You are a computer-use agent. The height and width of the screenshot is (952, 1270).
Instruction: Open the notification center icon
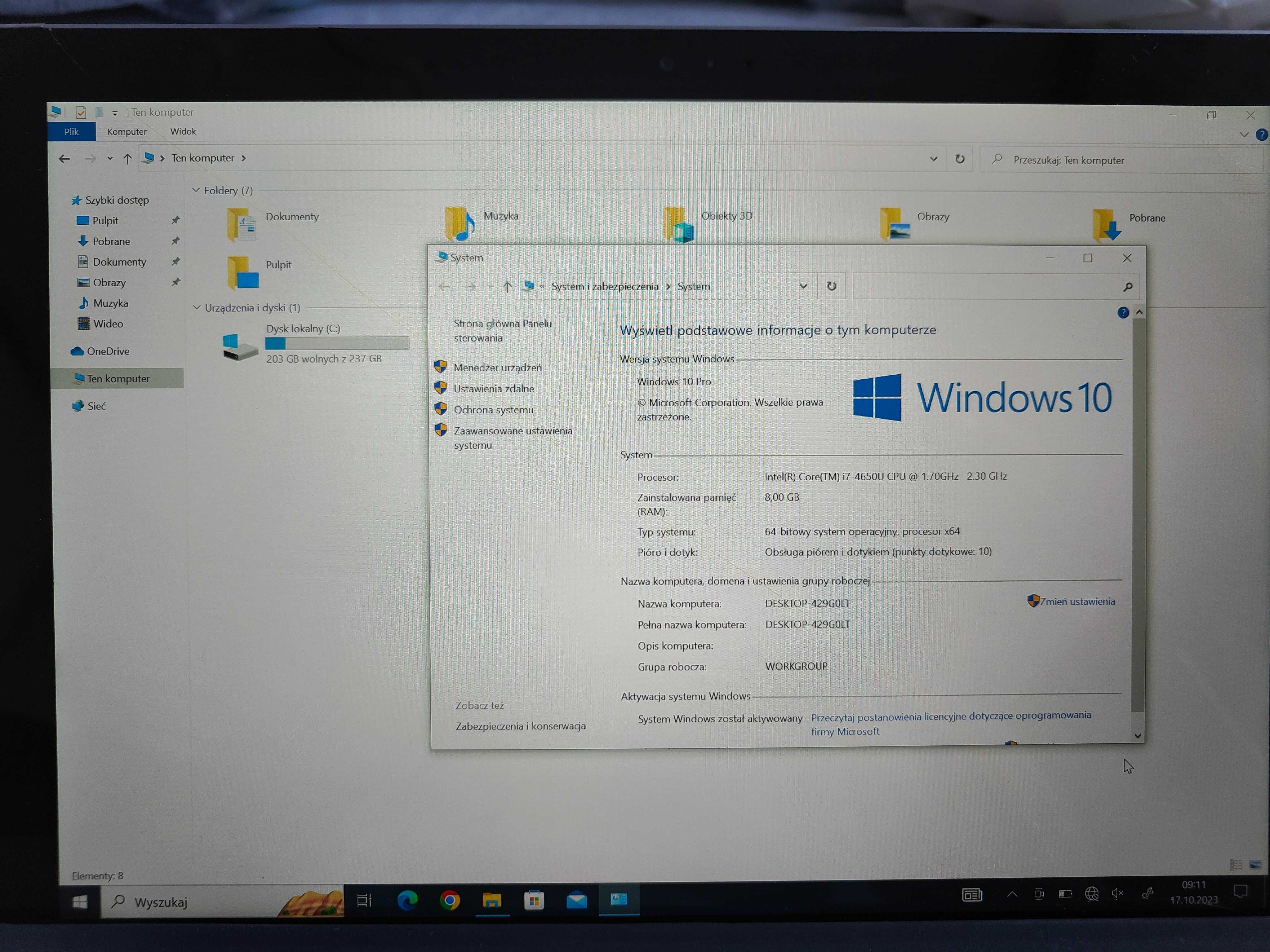(x=1240, y=892)
